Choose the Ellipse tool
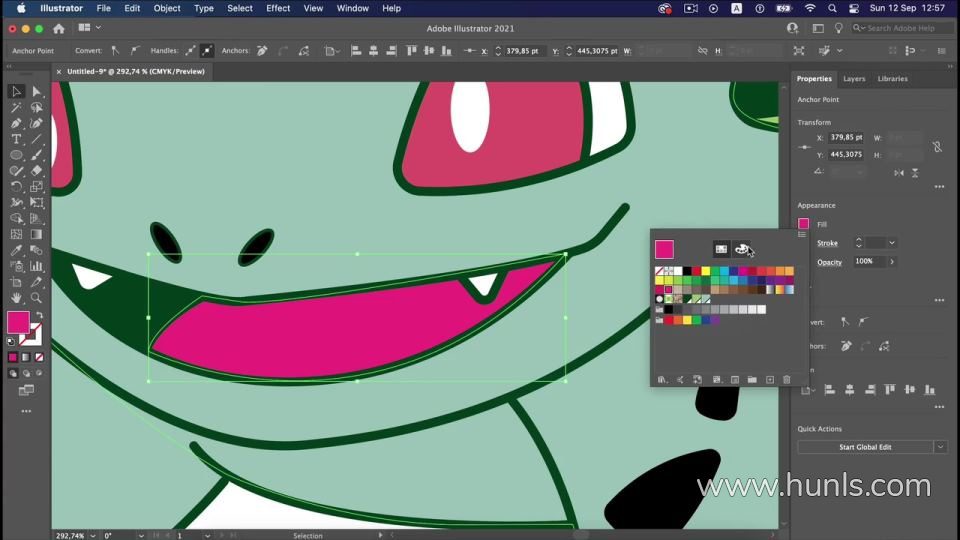960x540 pixels. (17, 155)
